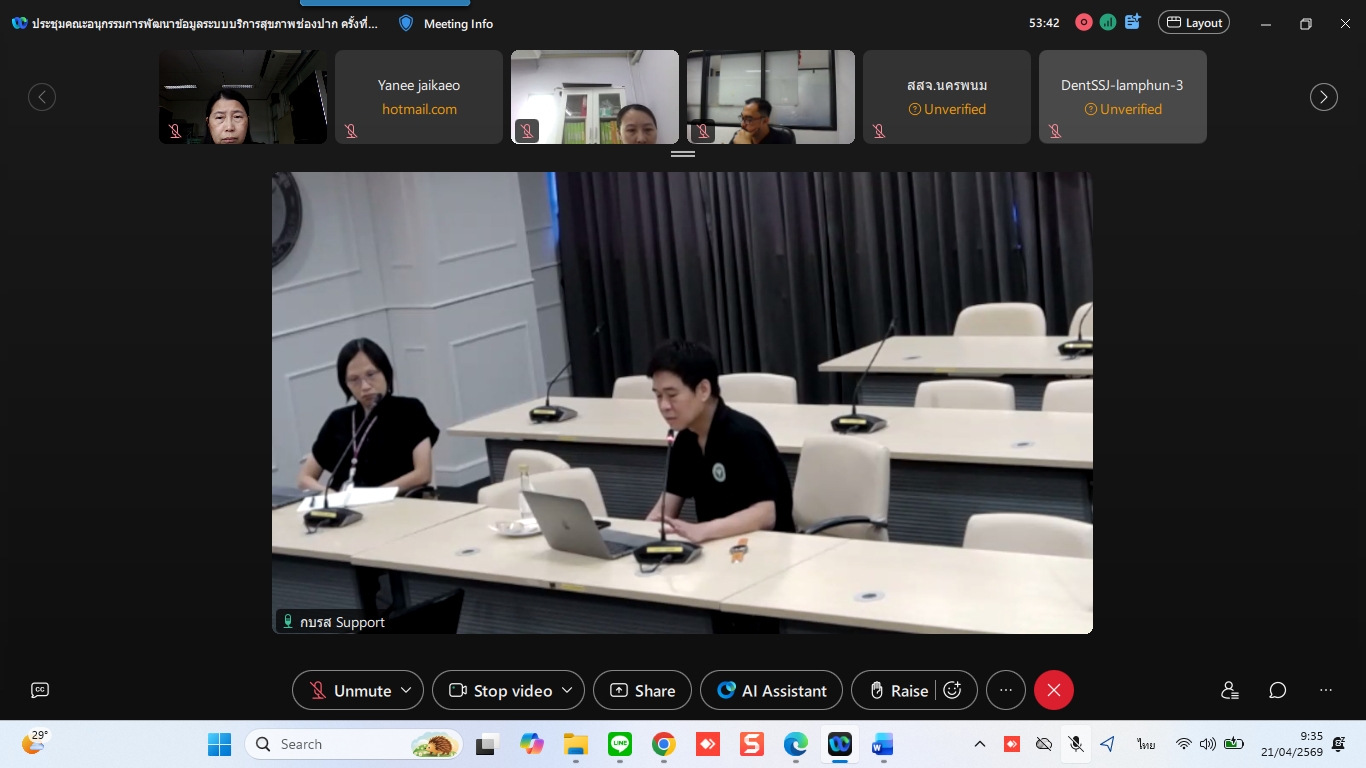Toggle Raise hand button

pos(897,690)
